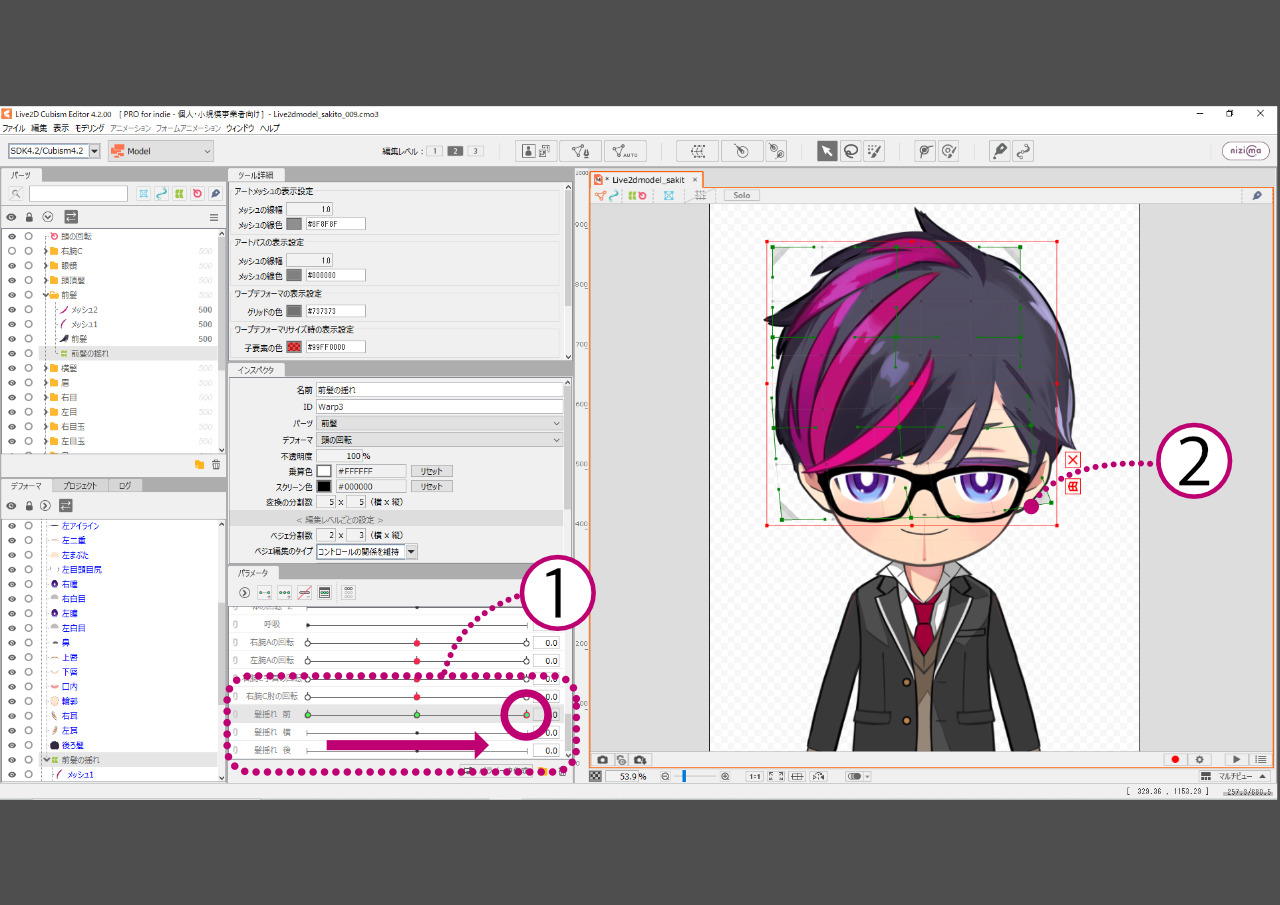Select the Brush selection tool
The height and width of the screenshot is (905, 1280).
(875, 151)
